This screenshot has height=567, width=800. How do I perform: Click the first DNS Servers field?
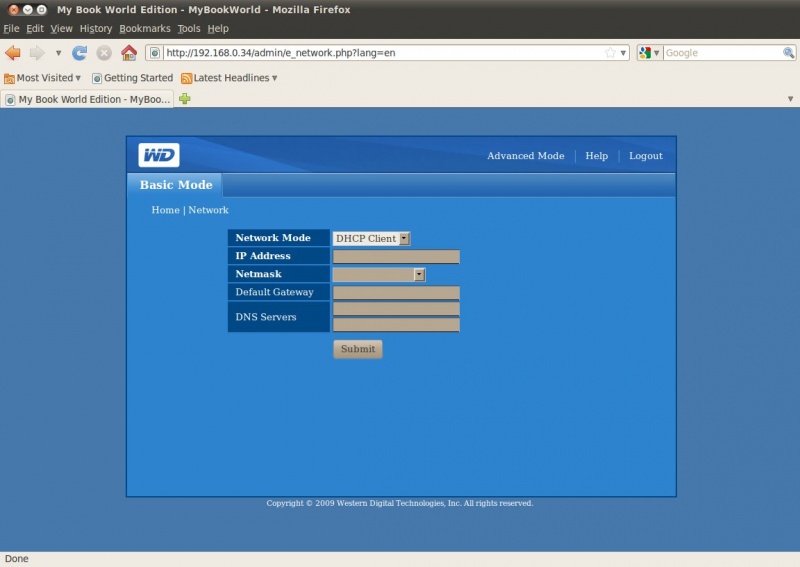pos(396,309)
